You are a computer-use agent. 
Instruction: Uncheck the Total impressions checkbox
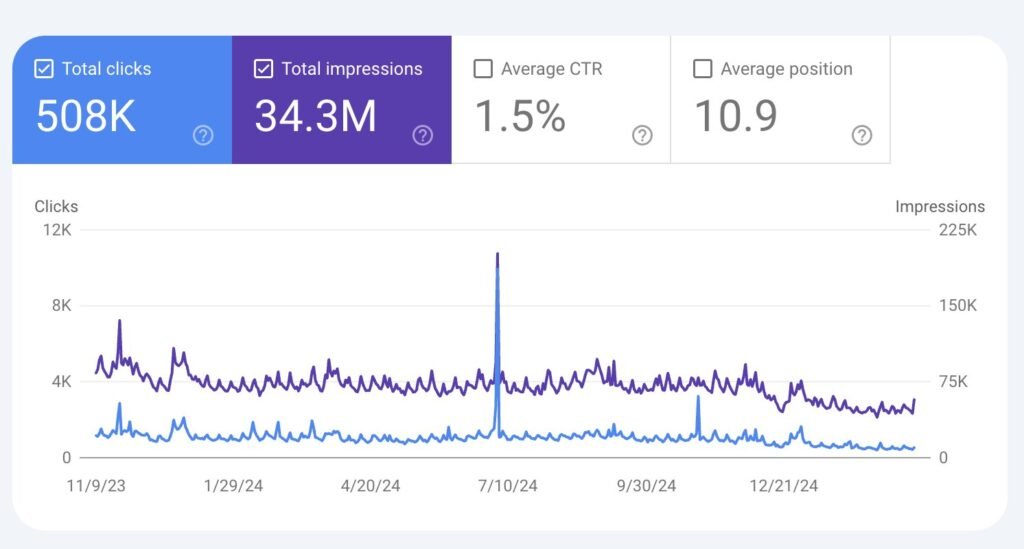pos(264,69)
